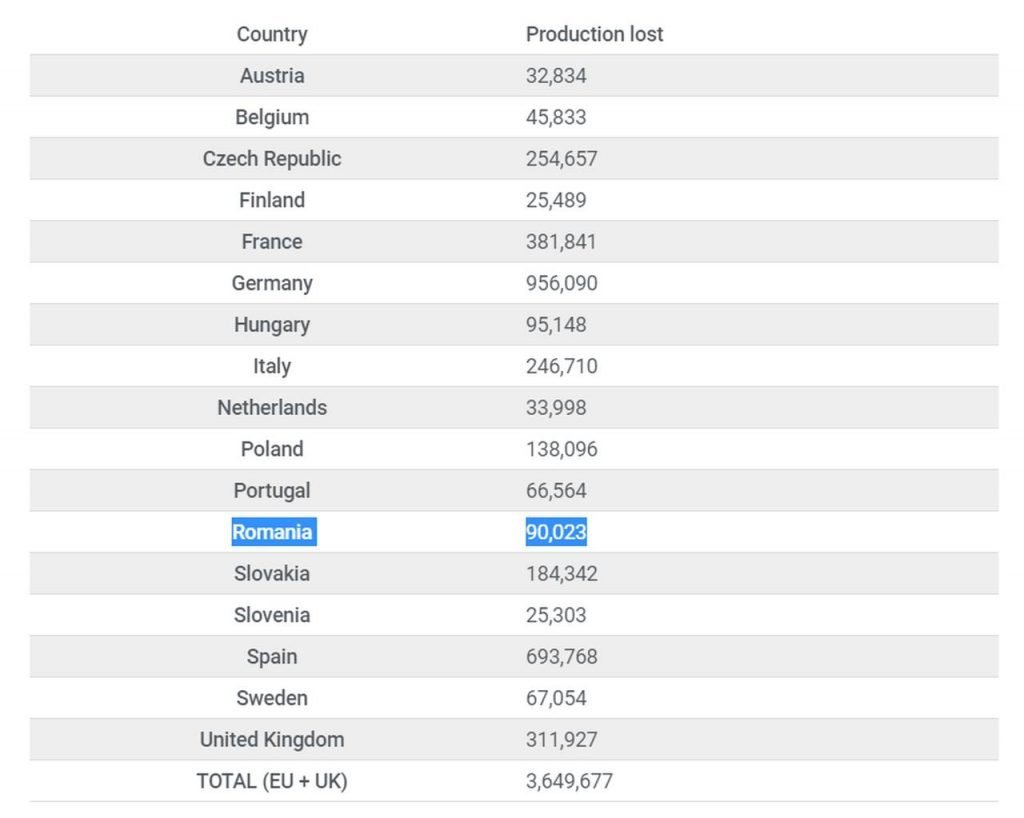Click the Country column header
The width and height of the screenshot is (1024, 818).
[x=272, y=34]
